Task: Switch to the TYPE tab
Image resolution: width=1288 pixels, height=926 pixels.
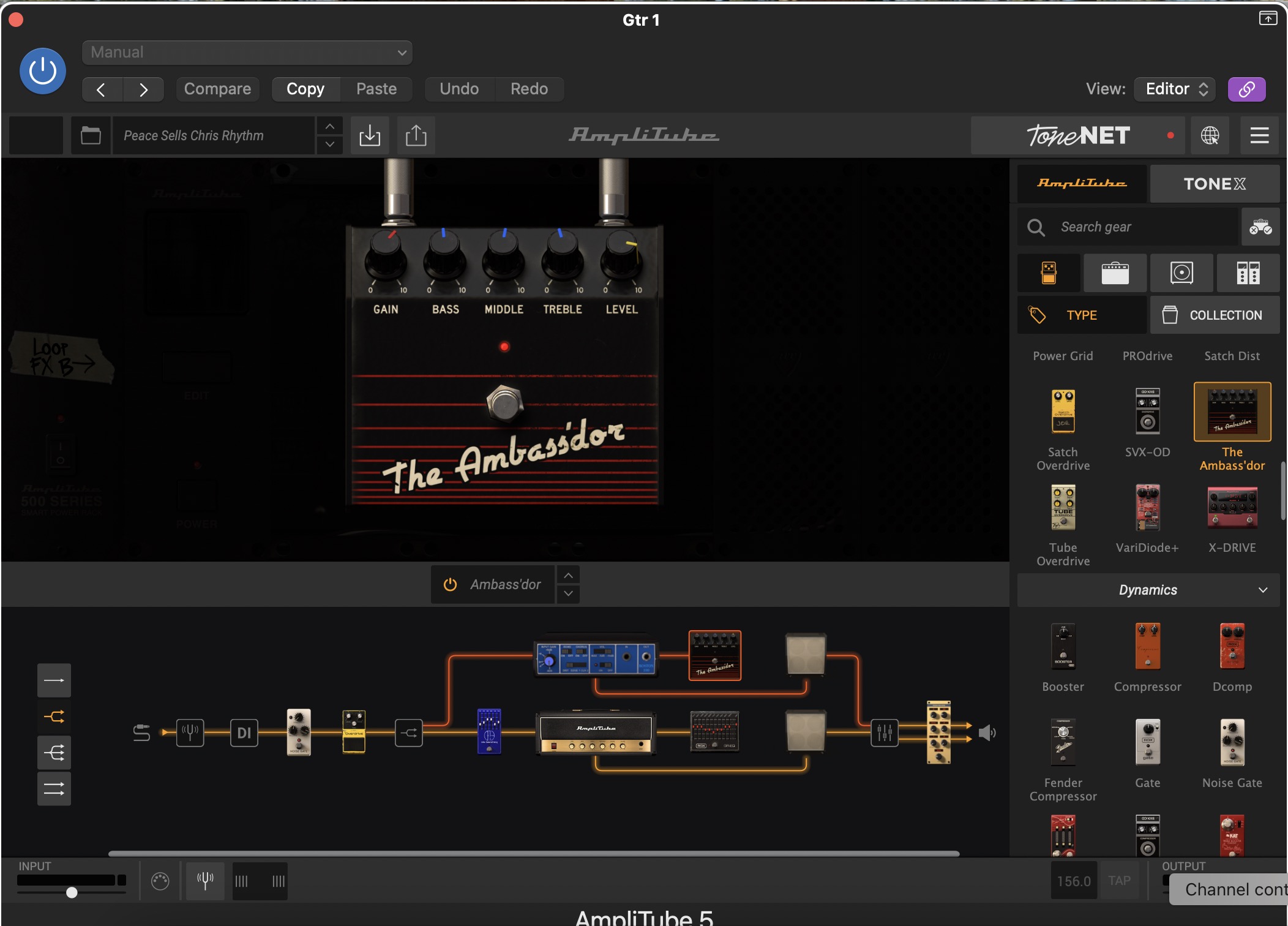Action: click(x=1082, y=315)
